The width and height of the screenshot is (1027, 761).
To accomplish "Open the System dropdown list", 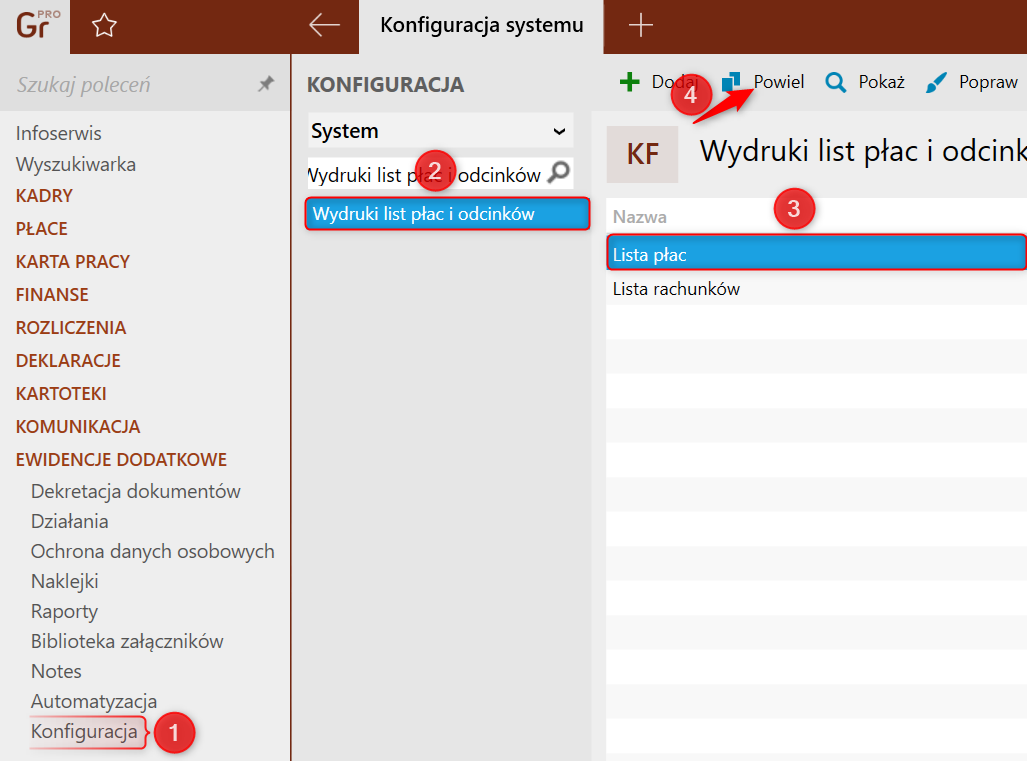I will tap(441, 131).
